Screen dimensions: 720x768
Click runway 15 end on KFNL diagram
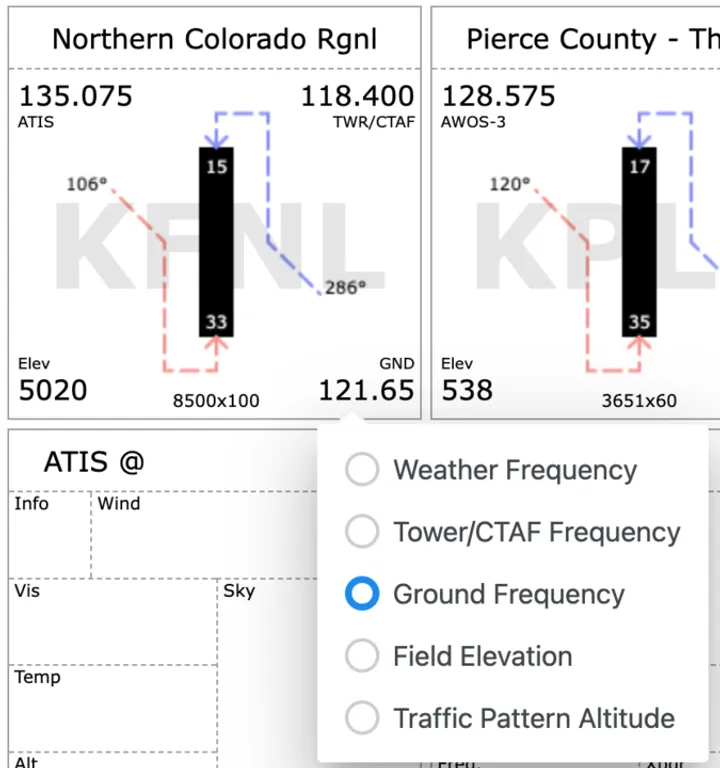(217, 166)
